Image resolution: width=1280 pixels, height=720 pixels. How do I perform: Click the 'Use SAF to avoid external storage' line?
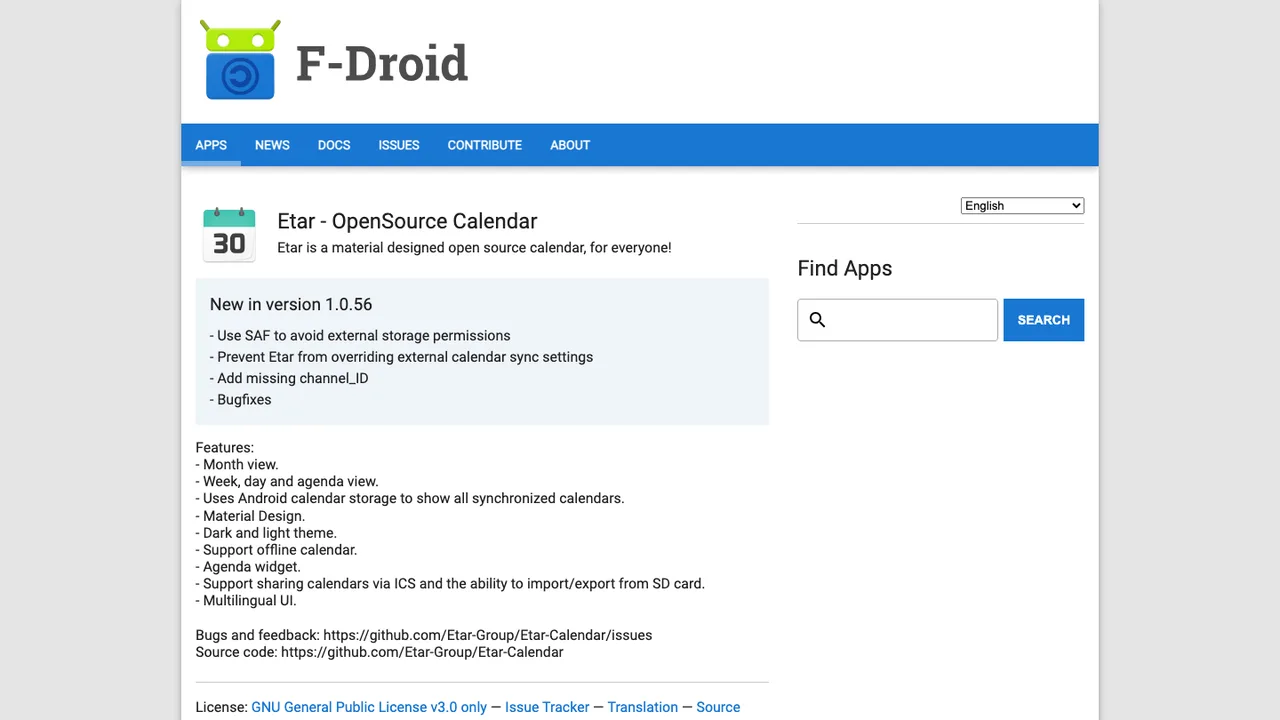point(360,336)
